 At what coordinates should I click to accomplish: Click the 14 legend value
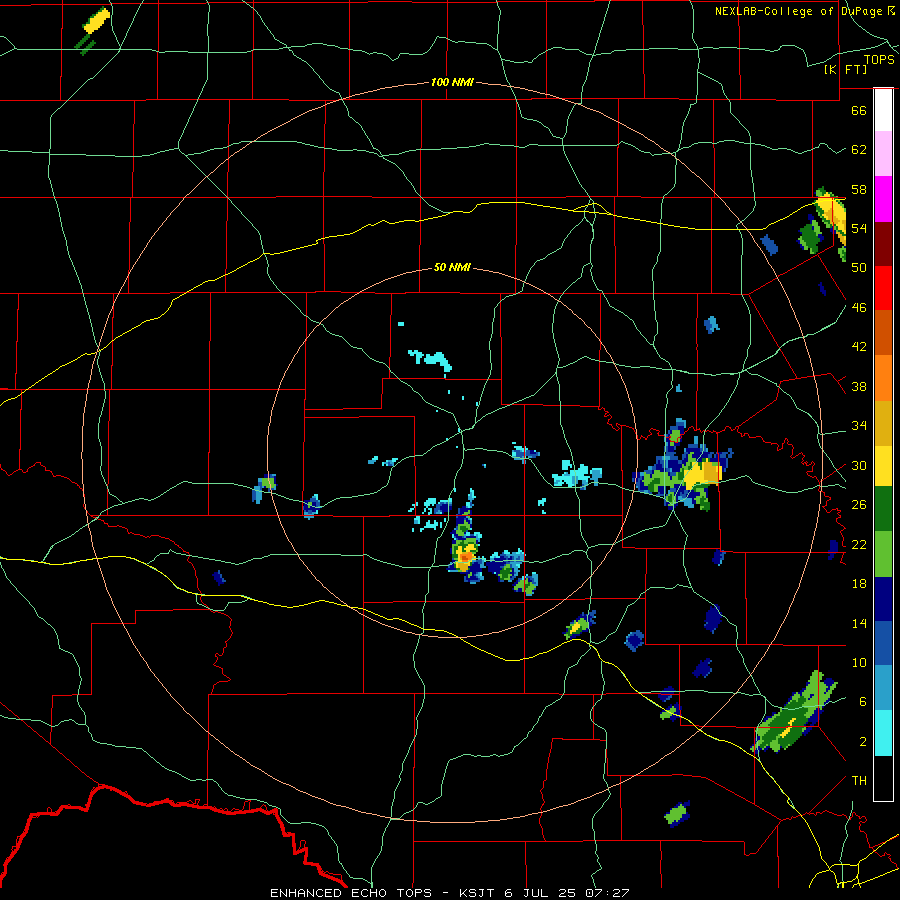[859, 623]
